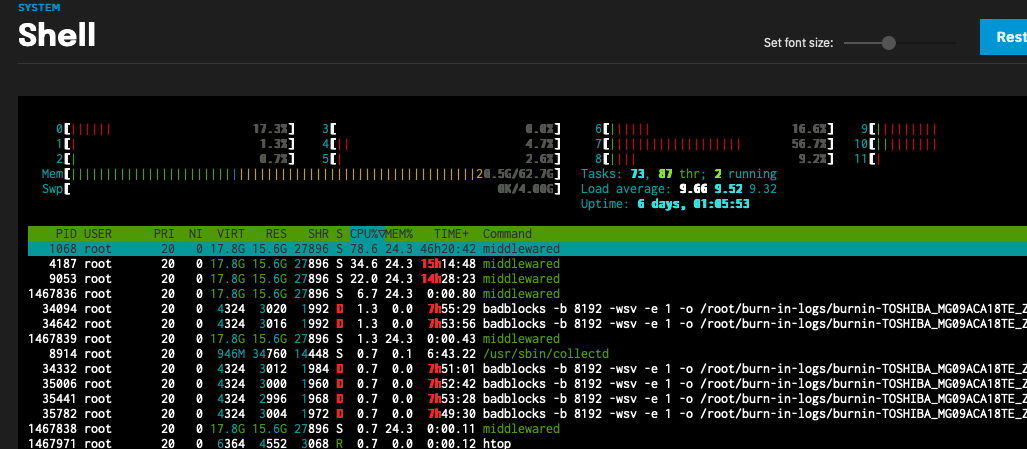Click the RES column header
The image size is (1027, 449).
(x=275, y=233)
